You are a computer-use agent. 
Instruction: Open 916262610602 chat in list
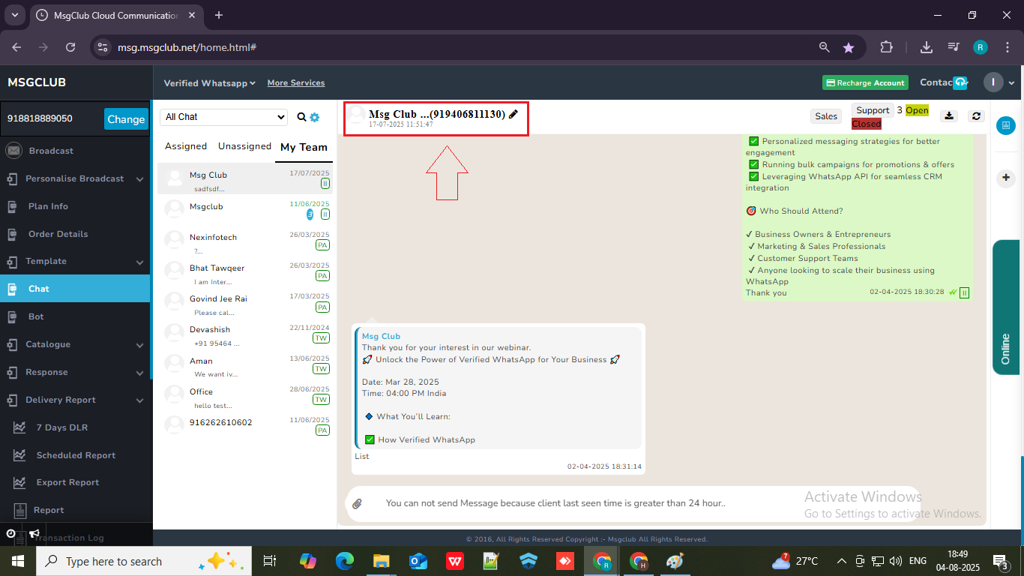coord(246,426)
